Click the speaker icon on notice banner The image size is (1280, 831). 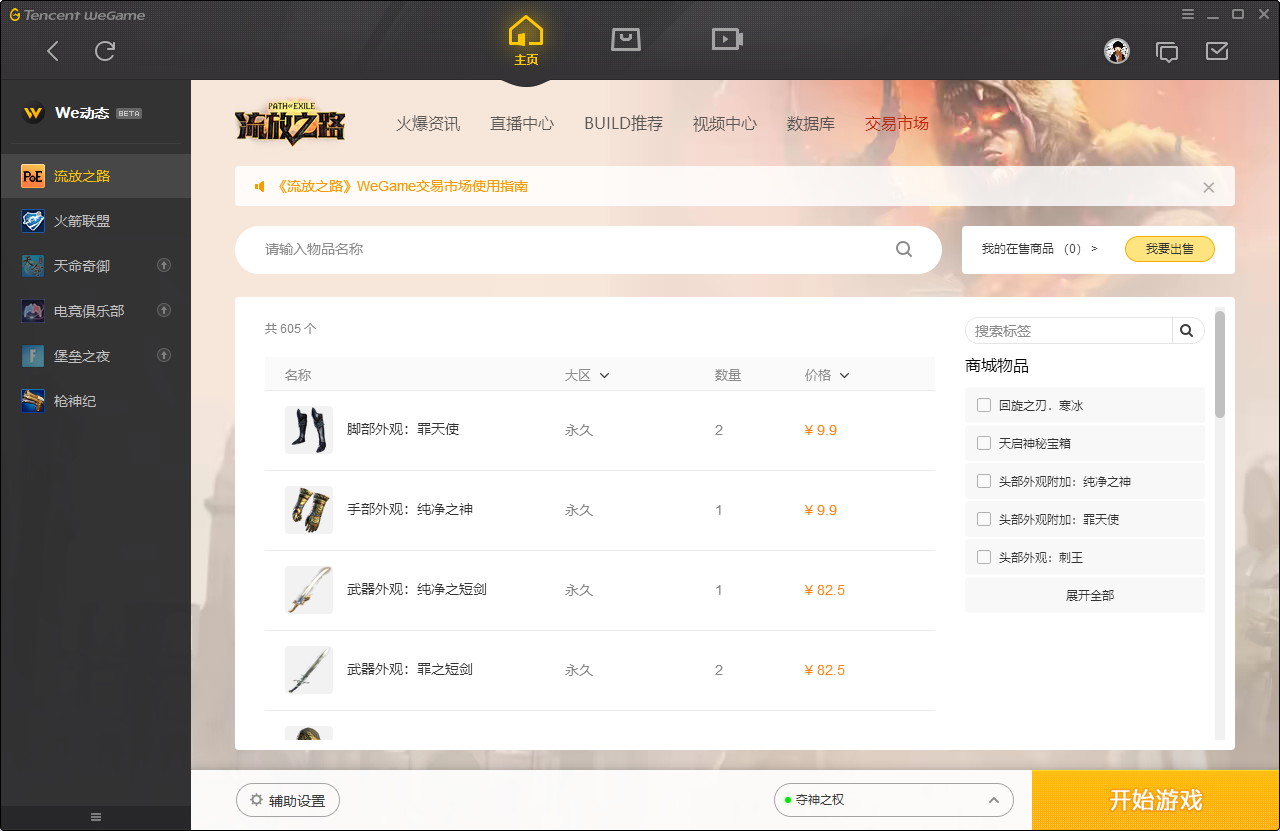pos(260,186)
